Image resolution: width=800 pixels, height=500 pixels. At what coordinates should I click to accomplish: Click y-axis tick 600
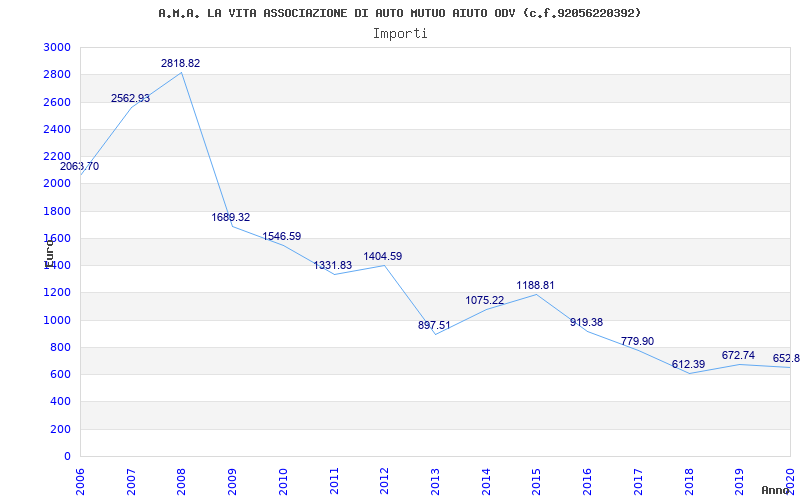pos(61,374)
